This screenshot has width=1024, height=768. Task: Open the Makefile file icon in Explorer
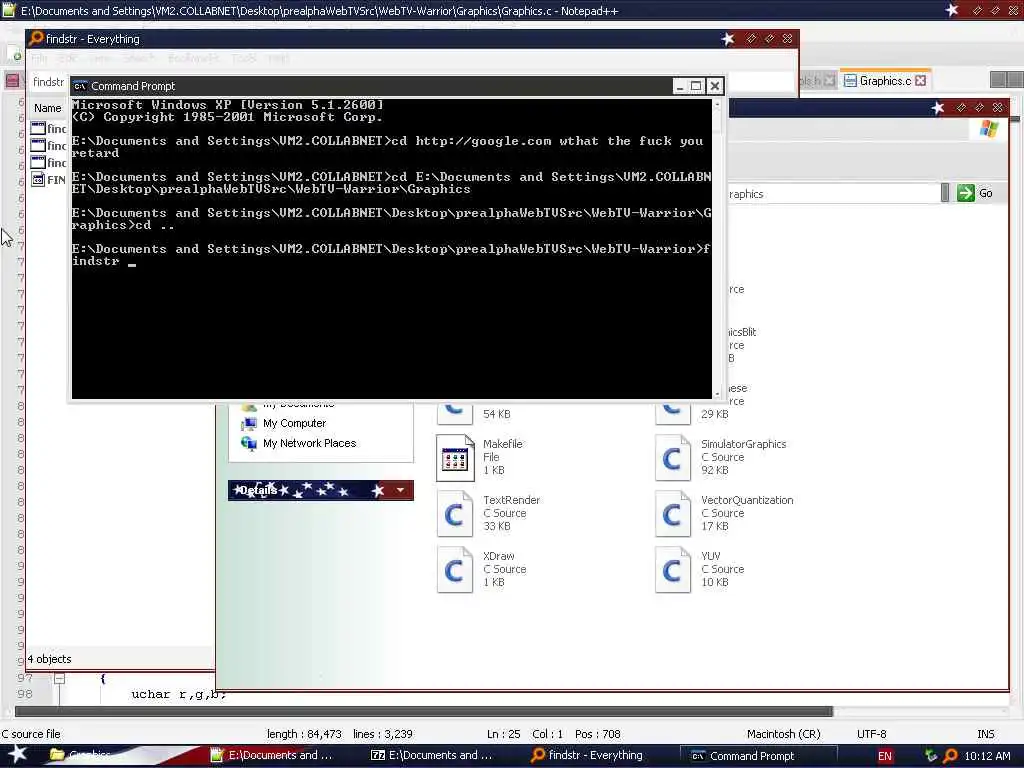(x=455, y=457)
